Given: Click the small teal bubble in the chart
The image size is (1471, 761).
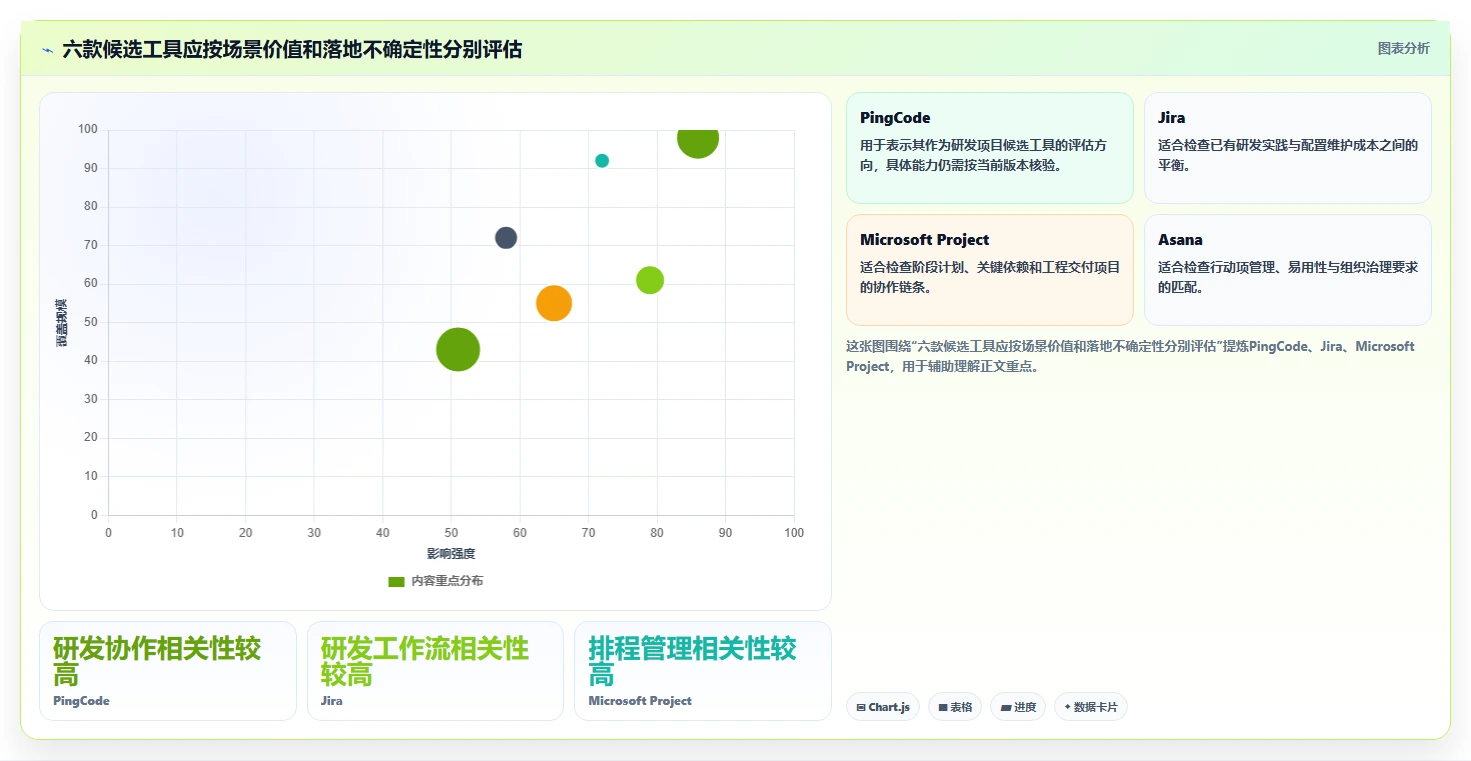Looking at the screenshot, I should (x=602, y=161).
